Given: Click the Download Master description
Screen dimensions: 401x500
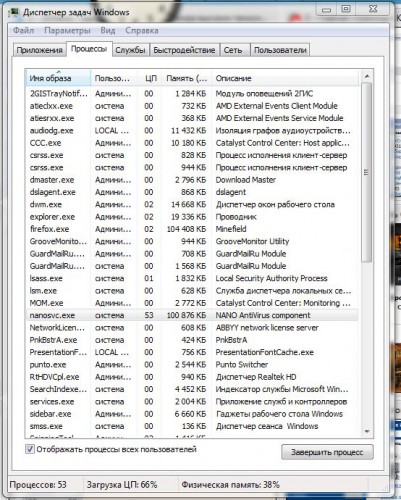Looking at the screenshot, I should coord(246,180).
